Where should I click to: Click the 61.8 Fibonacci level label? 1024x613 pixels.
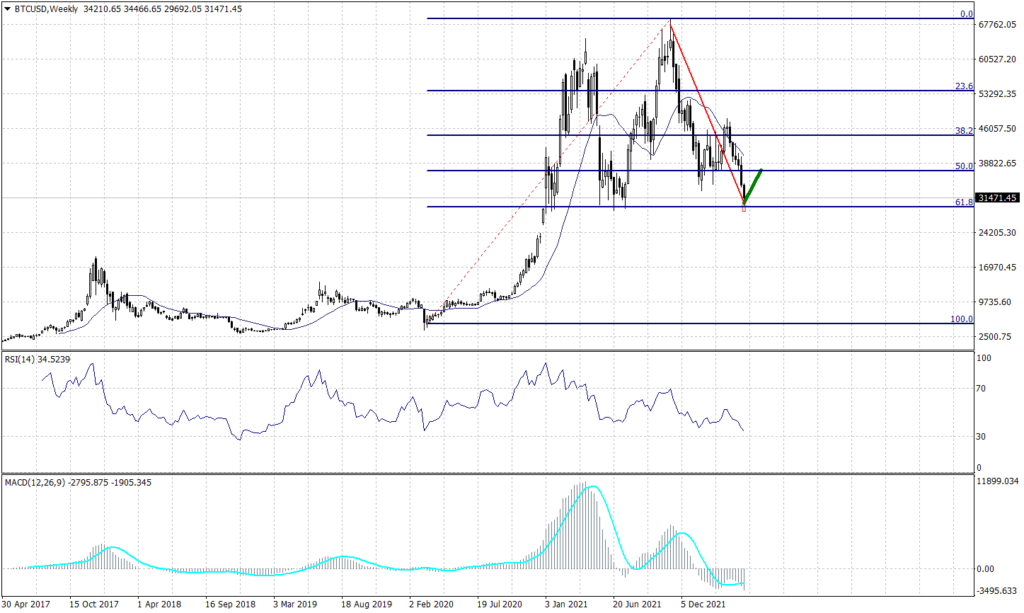coord(964,202)
